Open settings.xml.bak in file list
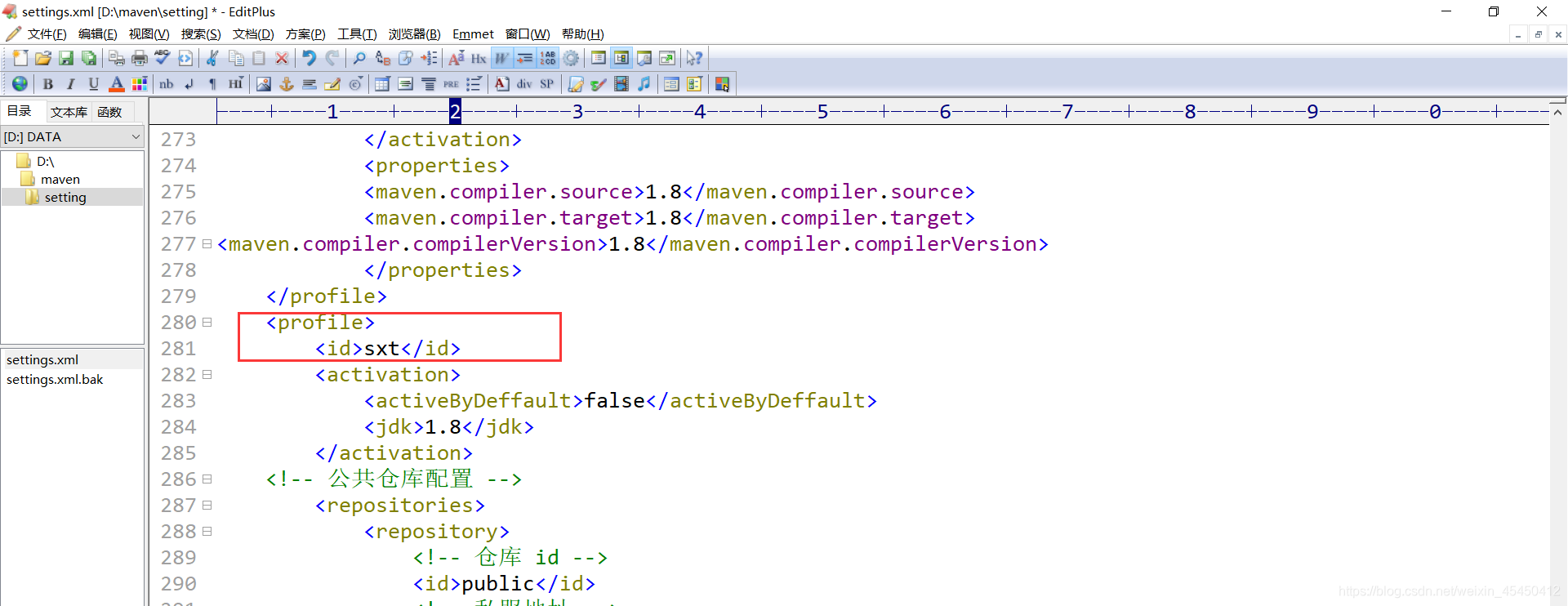This screenshot has height=606, width=1568. 55,379
